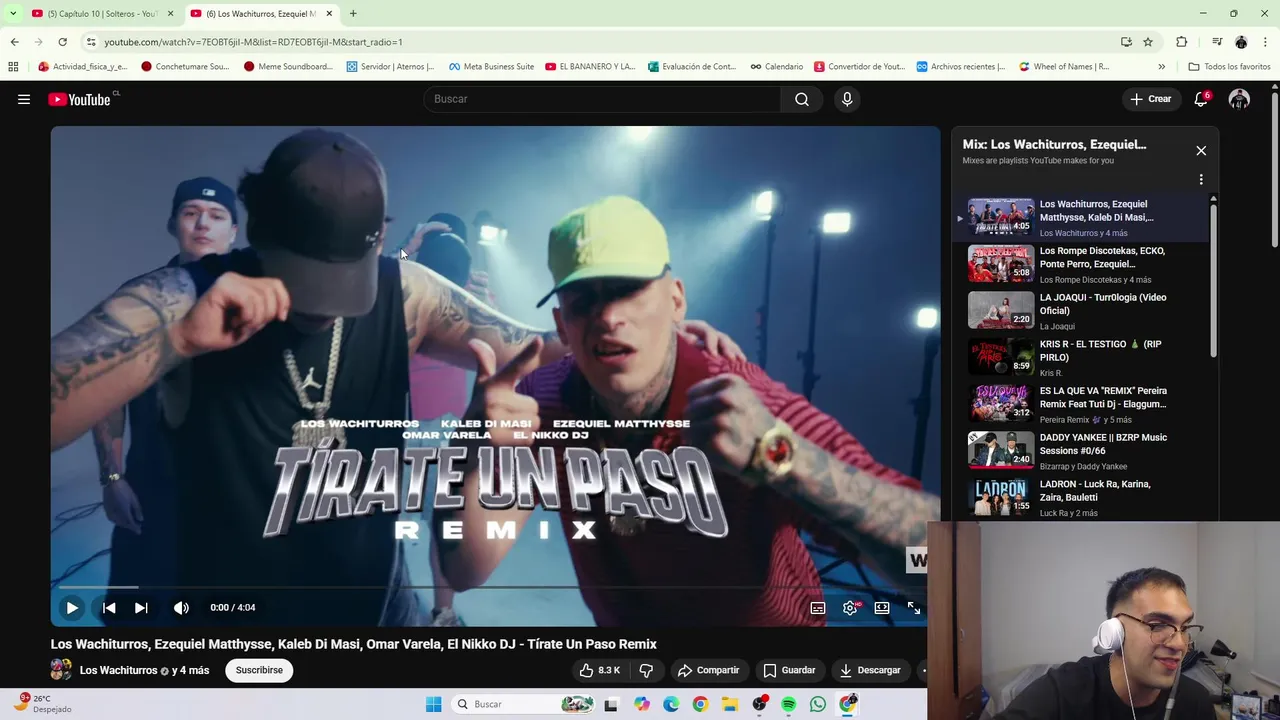Open the browser extensions puzzle icon
1280x720 pixels.
click(x=1182, y=42)
